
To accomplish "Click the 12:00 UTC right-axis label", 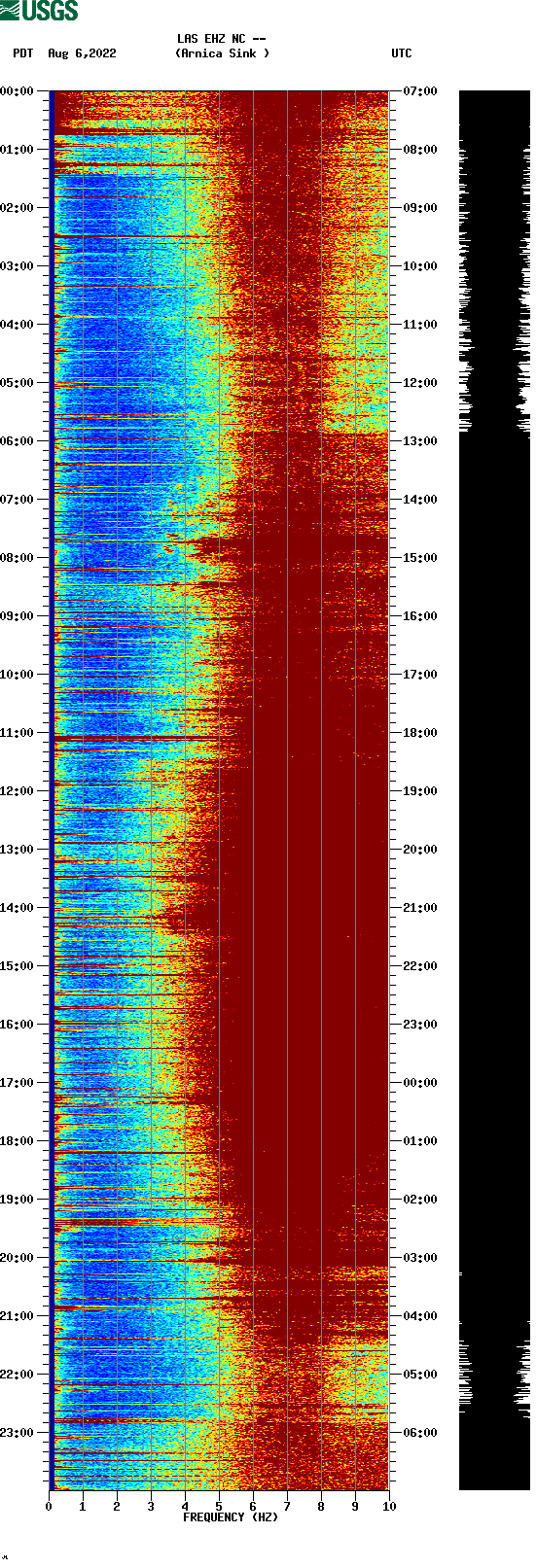I will pyautogui.click(x=420, y=383).
